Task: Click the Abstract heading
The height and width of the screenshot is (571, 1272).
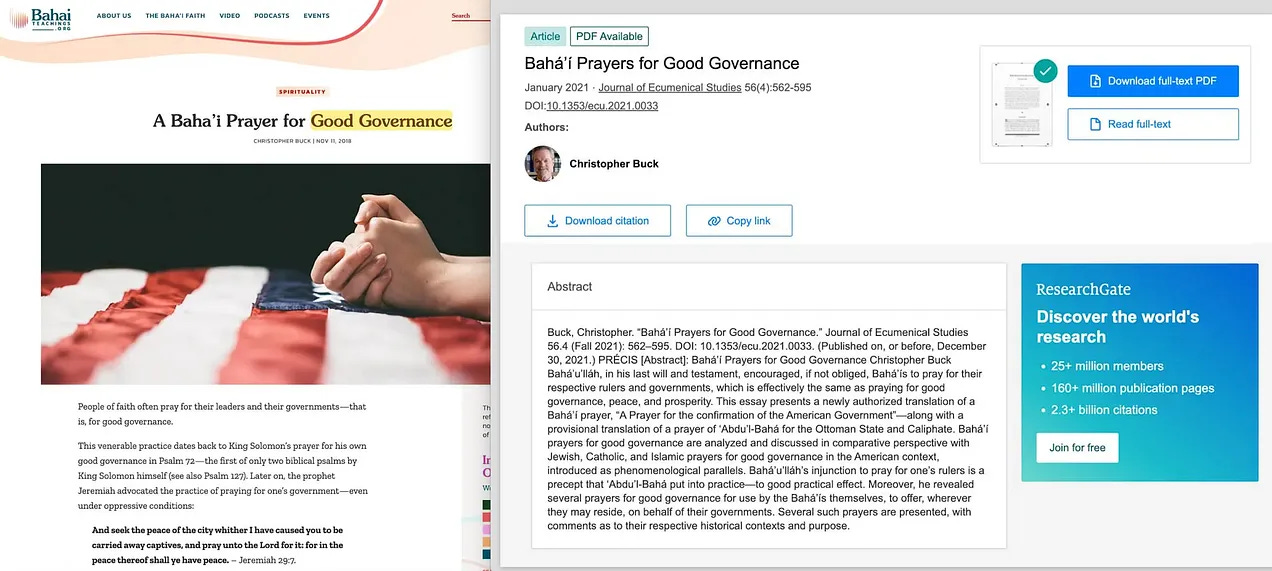Action: click(570, 287)
